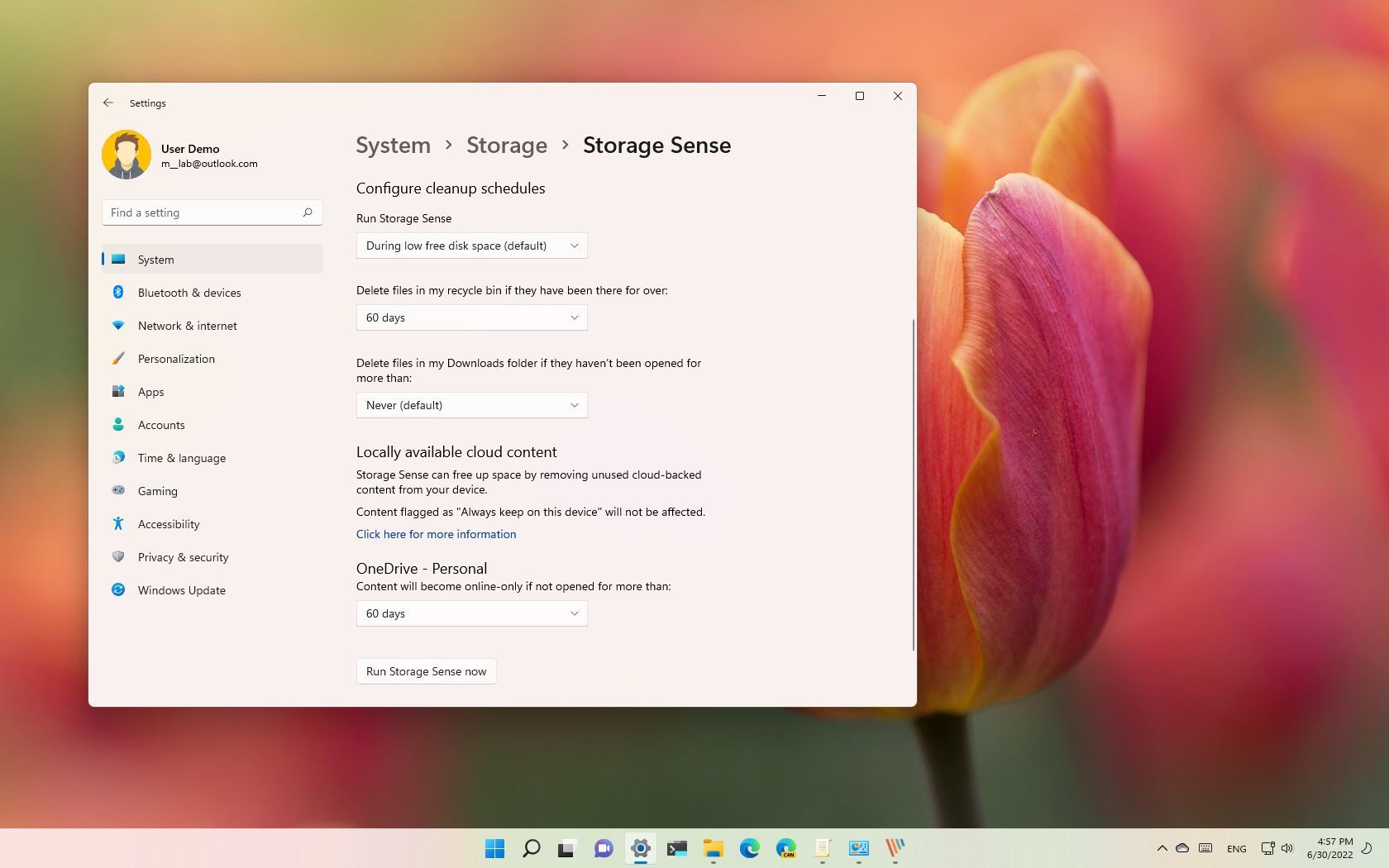Viewport: 1389px width, 868px height.
Task: Change OneDrive online-only duration
Action: [471, 613]
